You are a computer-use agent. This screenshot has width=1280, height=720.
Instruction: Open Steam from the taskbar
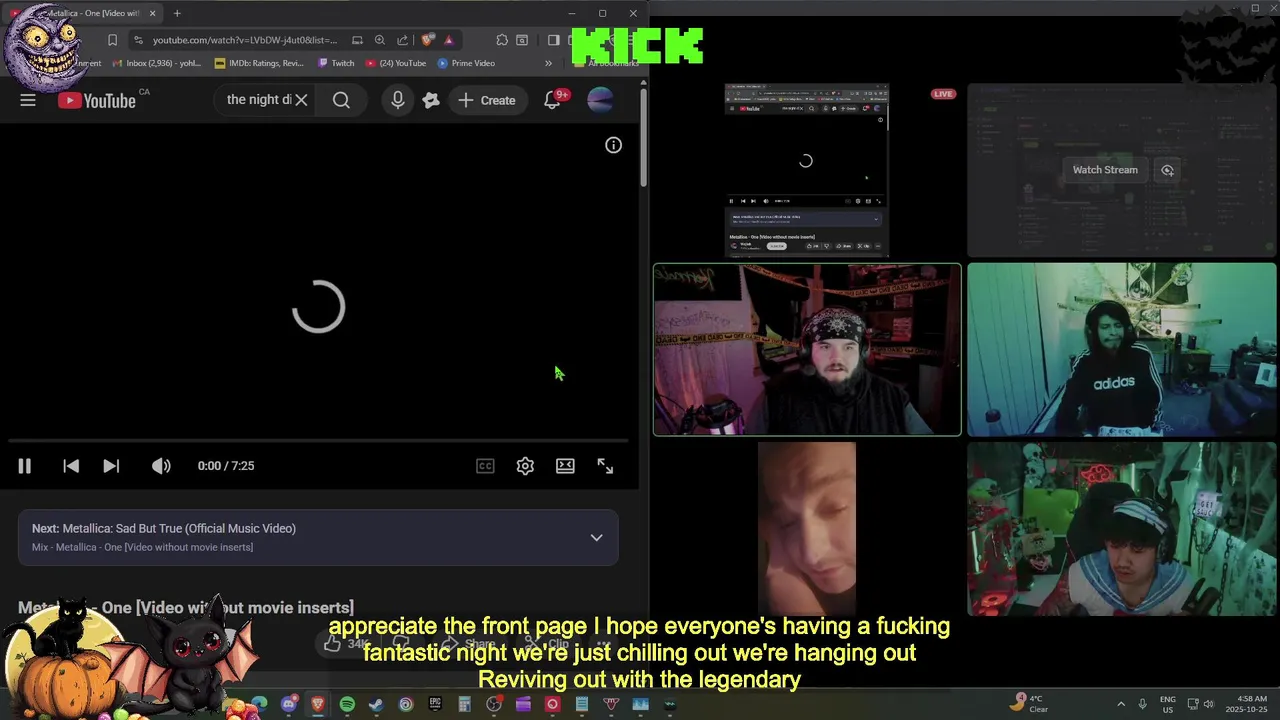click(376, 704)
